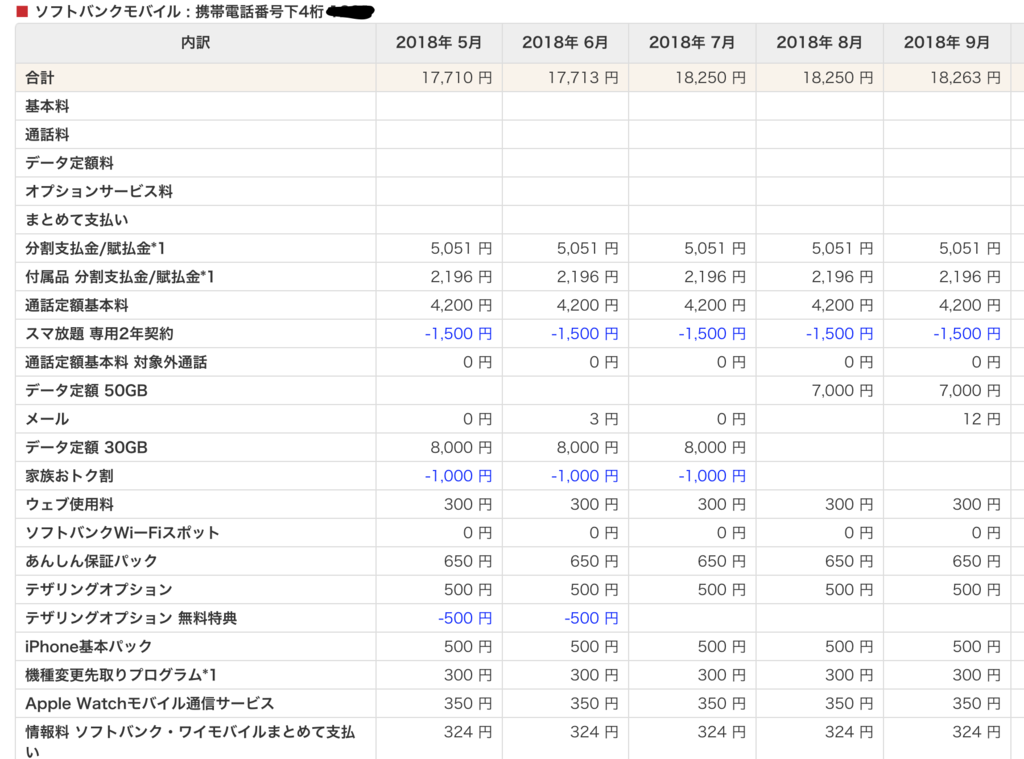Click 情報料 324 円 in the July column
1024x759 pixels.
722,732
